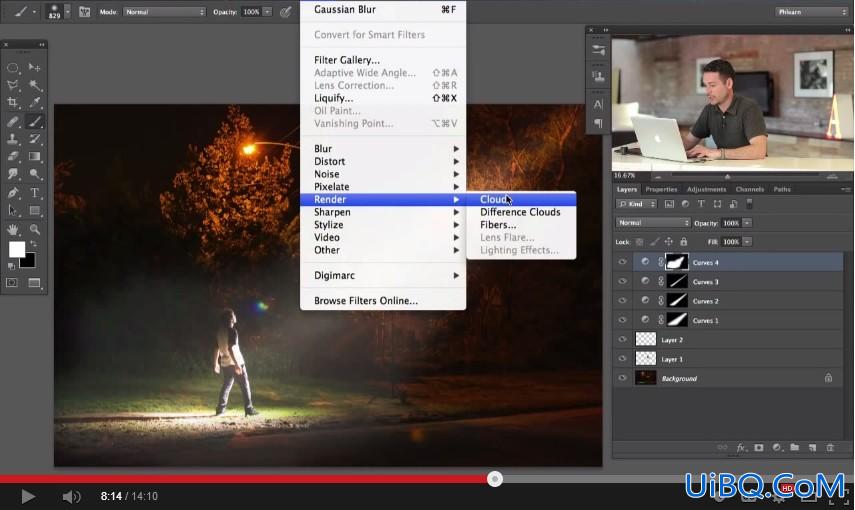Click Browse Filters Online...
This screenshot has width=855, height=510.
366,301
